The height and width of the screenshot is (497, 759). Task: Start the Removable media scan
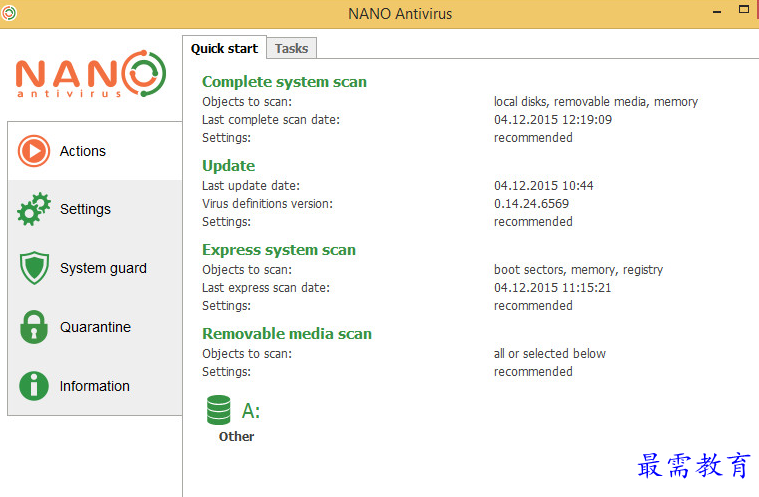pyautogui.click(x=287, y=333)
